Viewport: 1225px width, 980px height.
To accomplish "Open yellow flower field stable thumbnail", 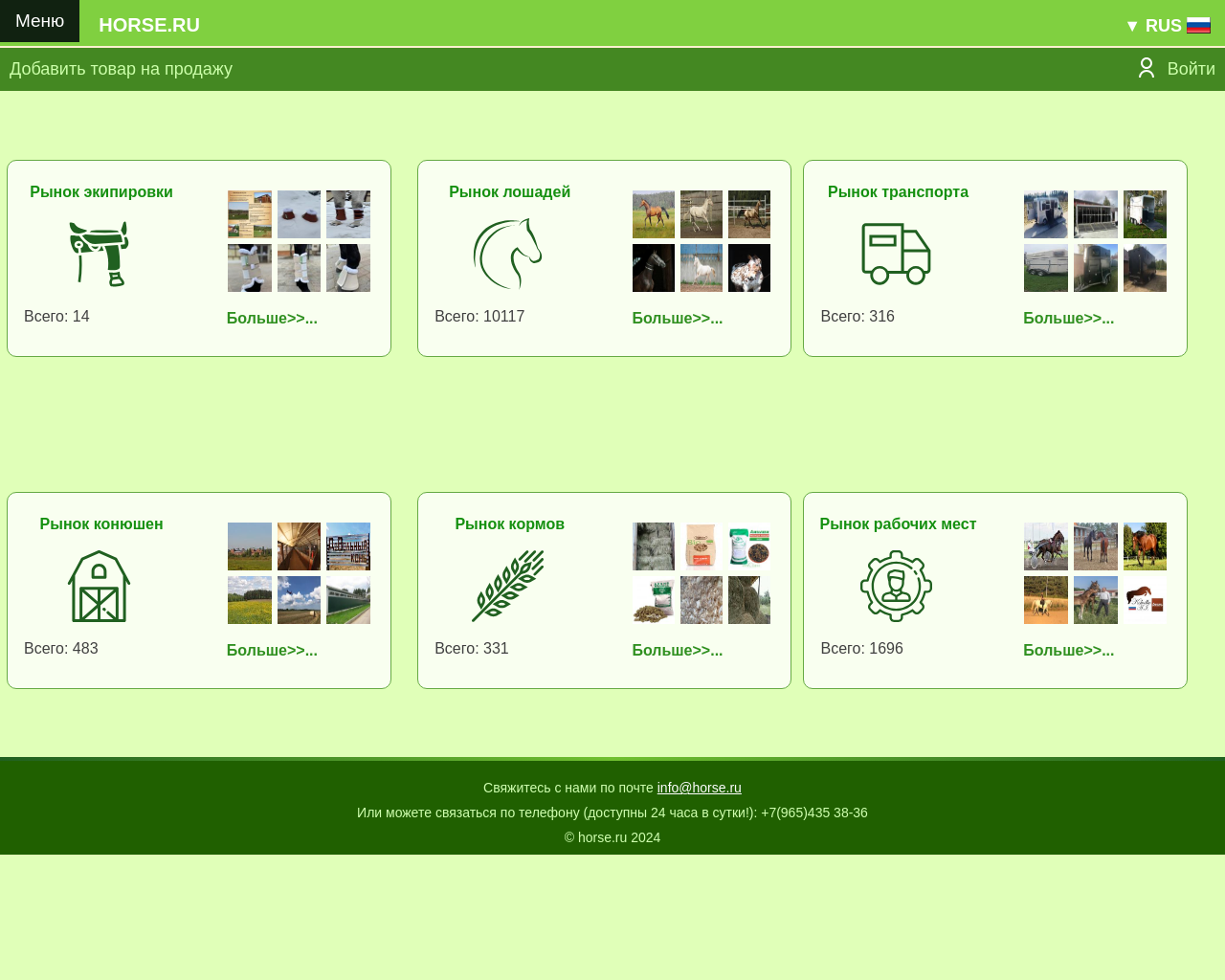I will pyautogui.click(x=250, y=600).
